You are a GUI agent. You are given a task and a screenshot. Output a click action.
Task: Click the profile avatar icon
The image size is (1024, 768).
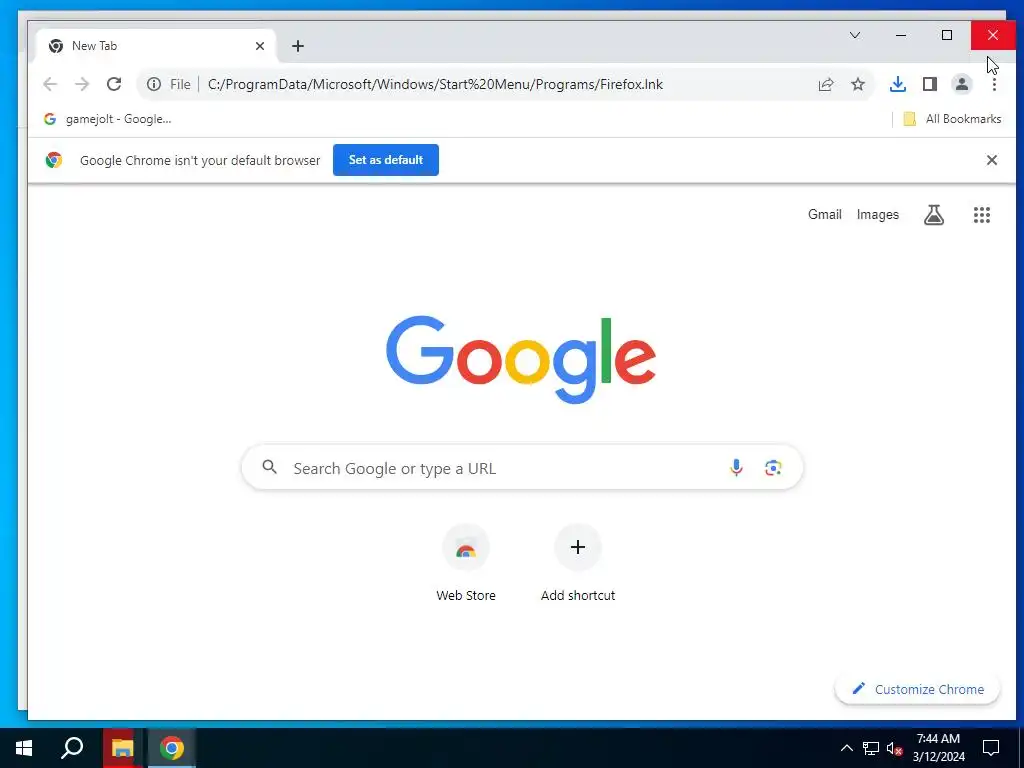962,84
